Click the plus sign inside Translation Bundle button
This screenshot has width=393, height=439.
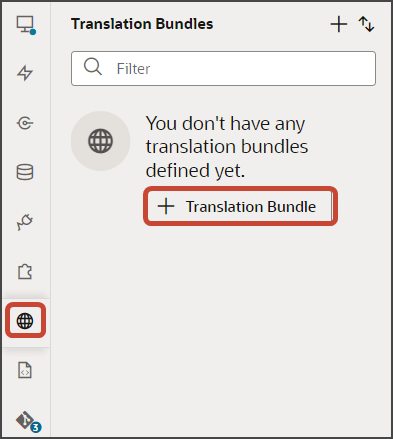coord(166,206)
